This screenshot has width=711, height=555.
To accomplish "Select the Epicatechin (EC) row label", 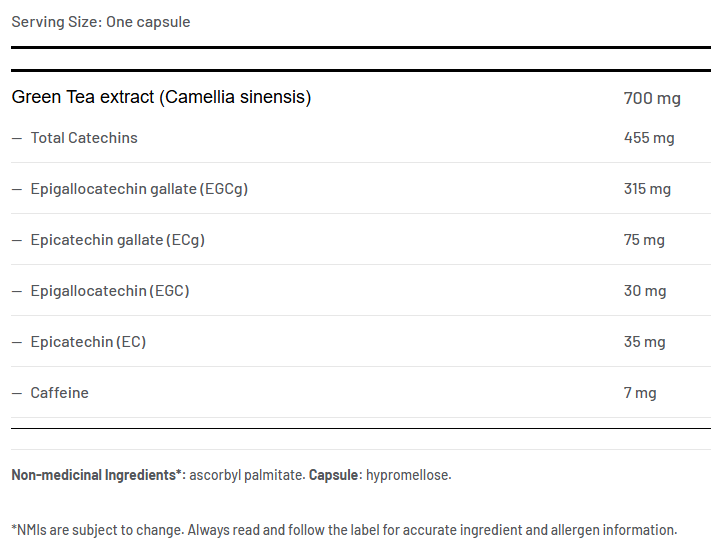I will coord(88,342).
